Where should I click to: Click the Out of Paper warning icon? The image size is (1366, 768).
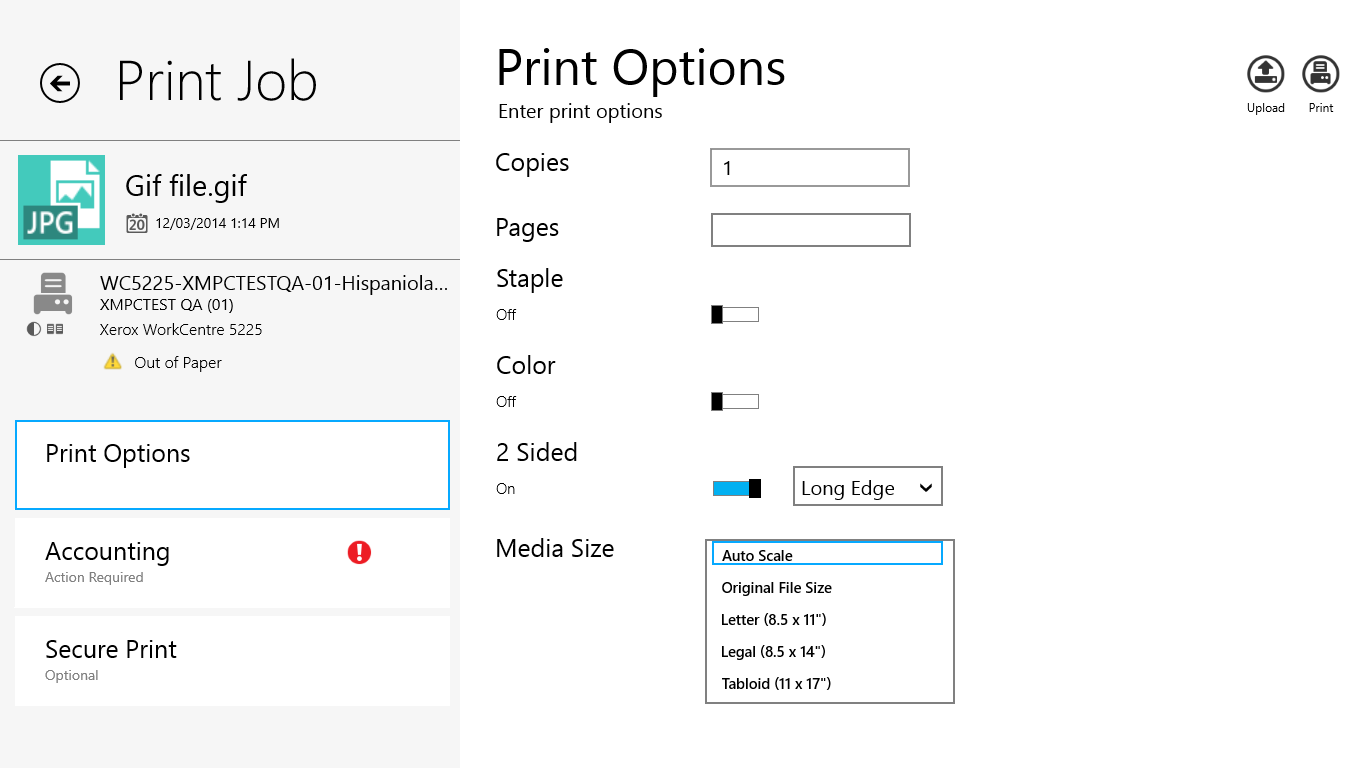(113, 362)
